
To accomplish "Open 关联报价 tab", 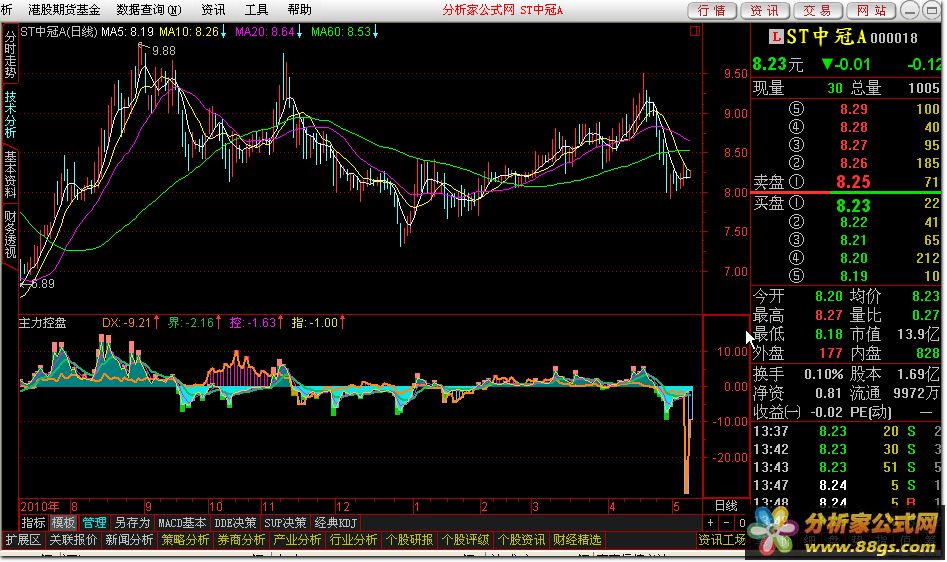I will (x=73, y=540).
